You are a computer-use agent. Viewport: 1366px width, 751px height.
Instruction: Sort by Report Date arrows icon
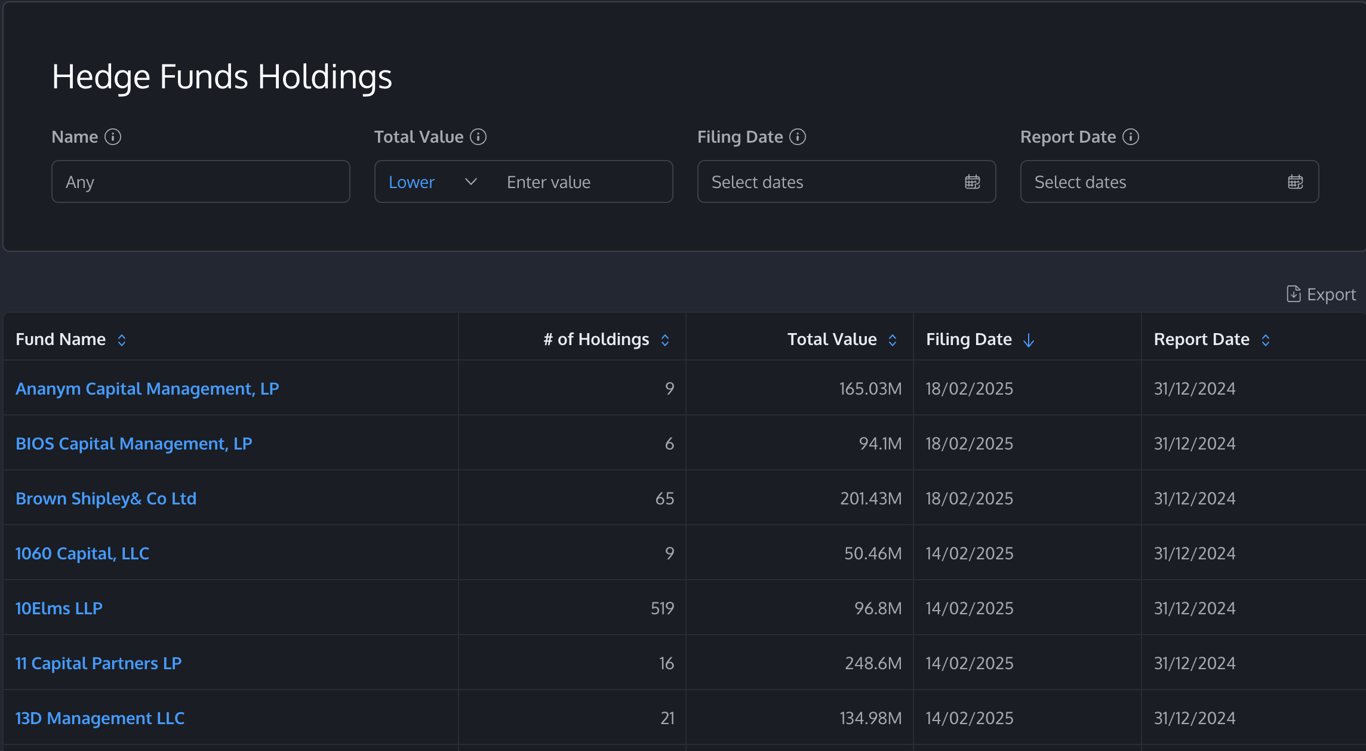pos(1265,340)
